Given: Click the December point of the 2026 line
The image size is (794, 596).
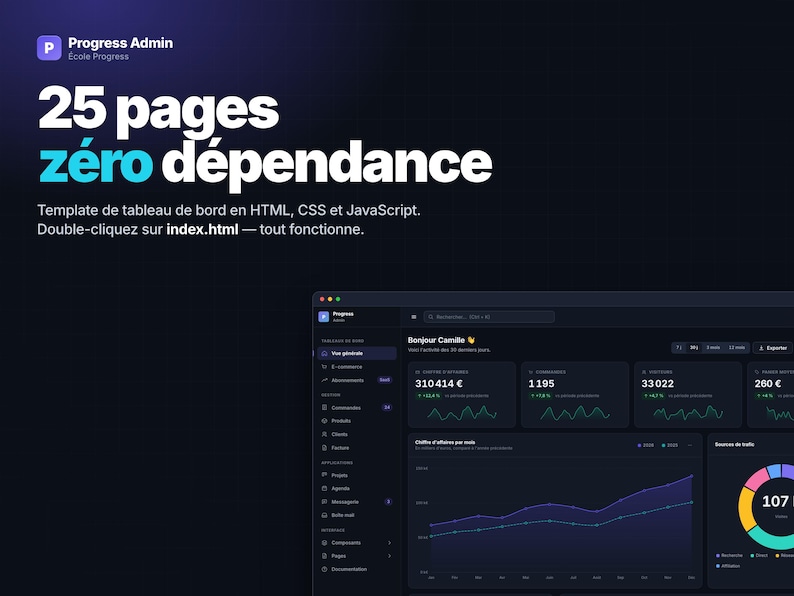Looking at the screenshot, I should (692, 476).
